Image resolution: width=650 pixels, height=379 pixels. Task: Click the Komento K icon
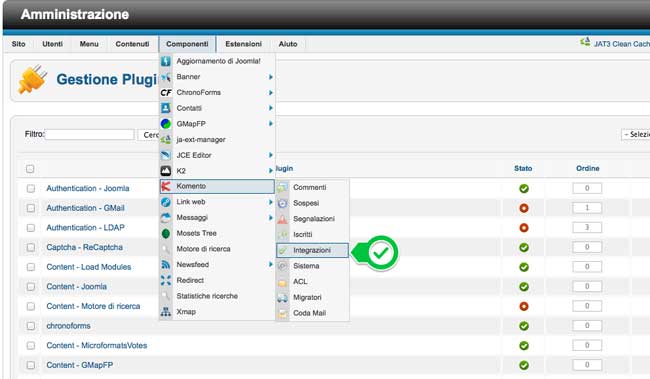coord(166,187)
